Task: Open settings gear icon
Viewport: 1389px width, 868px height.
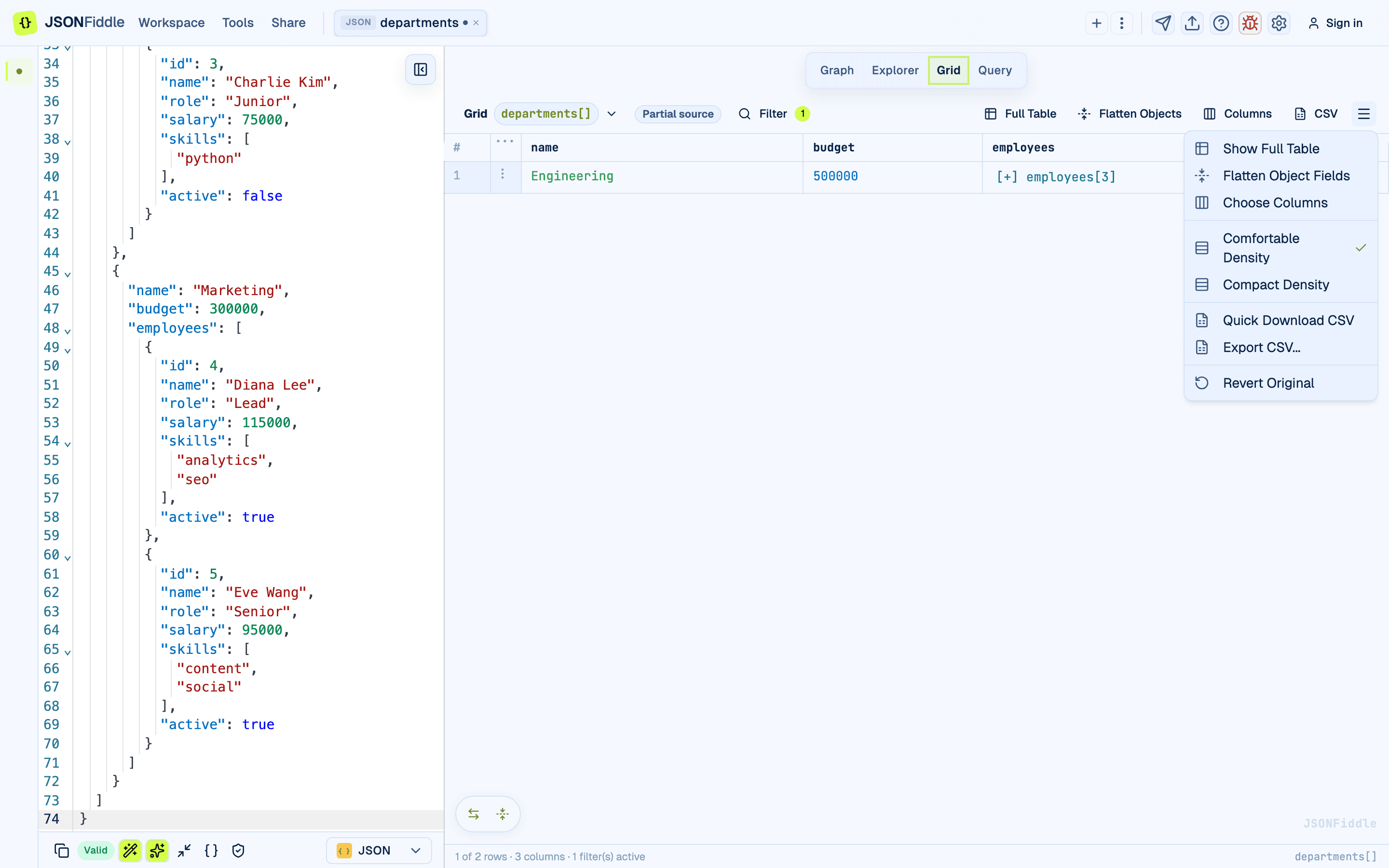Action: click(x=1279, y=23)
